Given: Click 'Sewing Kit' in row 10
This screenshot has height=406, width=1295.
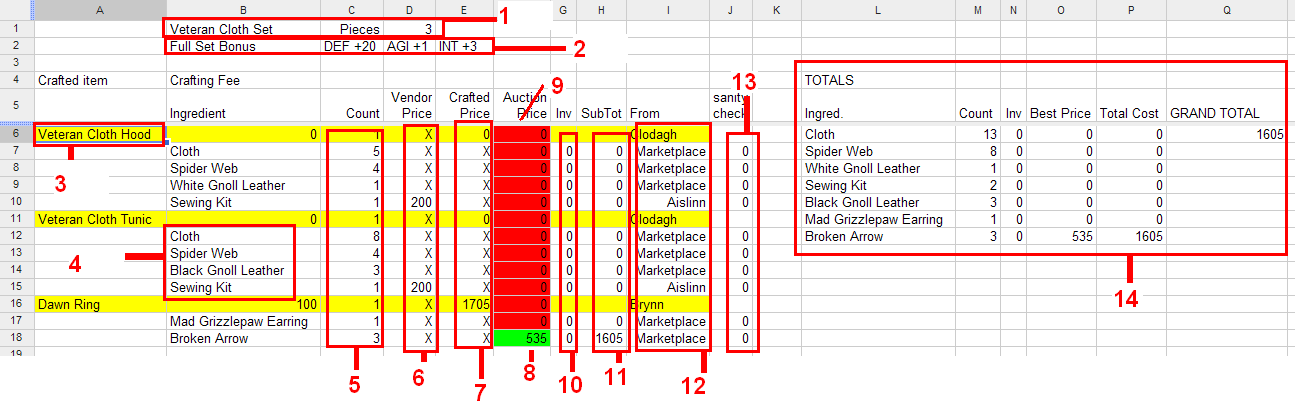Looking at the screenshot, I should pyautogui.click(x=244, y=202).
